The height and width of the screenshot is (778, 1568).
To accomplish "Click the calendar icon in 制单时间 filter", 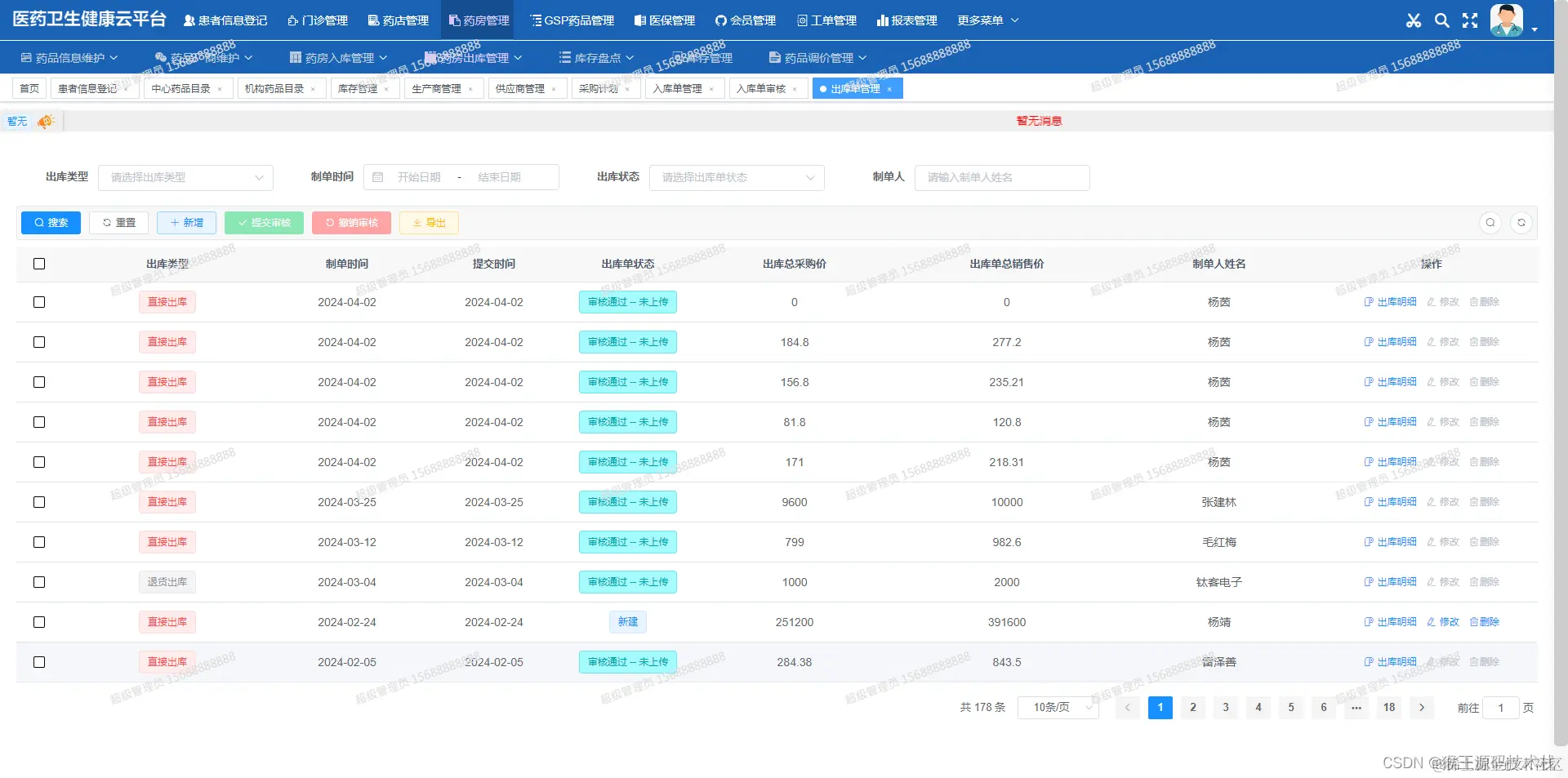I will 377,176.
